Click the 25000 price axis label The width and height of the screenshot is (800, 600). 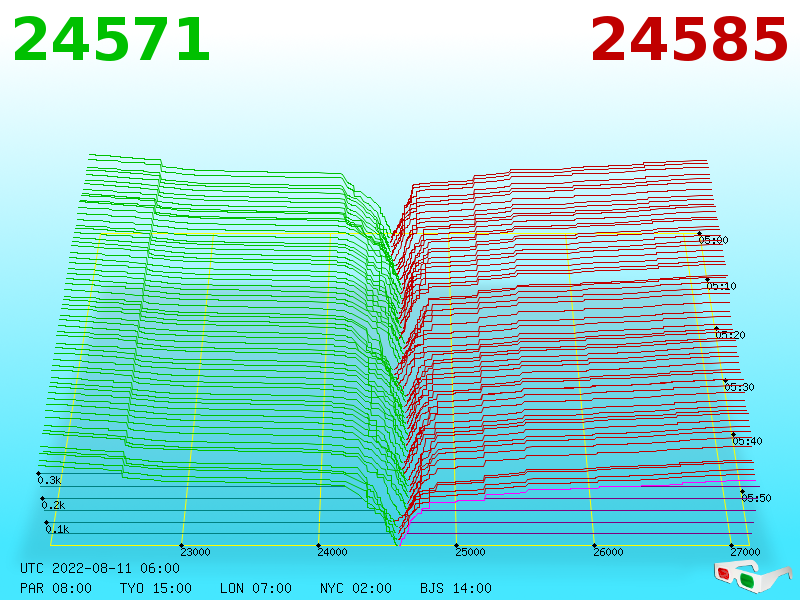pos(470,552)
